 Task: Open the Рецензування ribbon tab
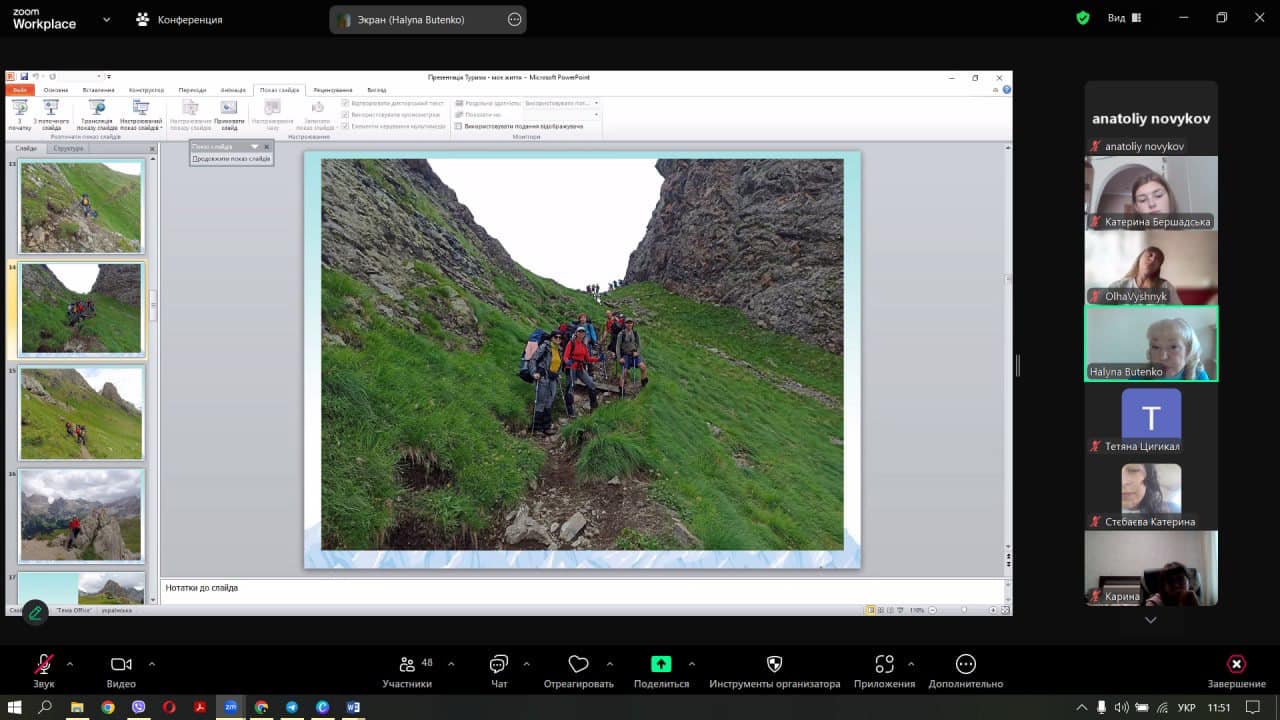coord(333,90)
